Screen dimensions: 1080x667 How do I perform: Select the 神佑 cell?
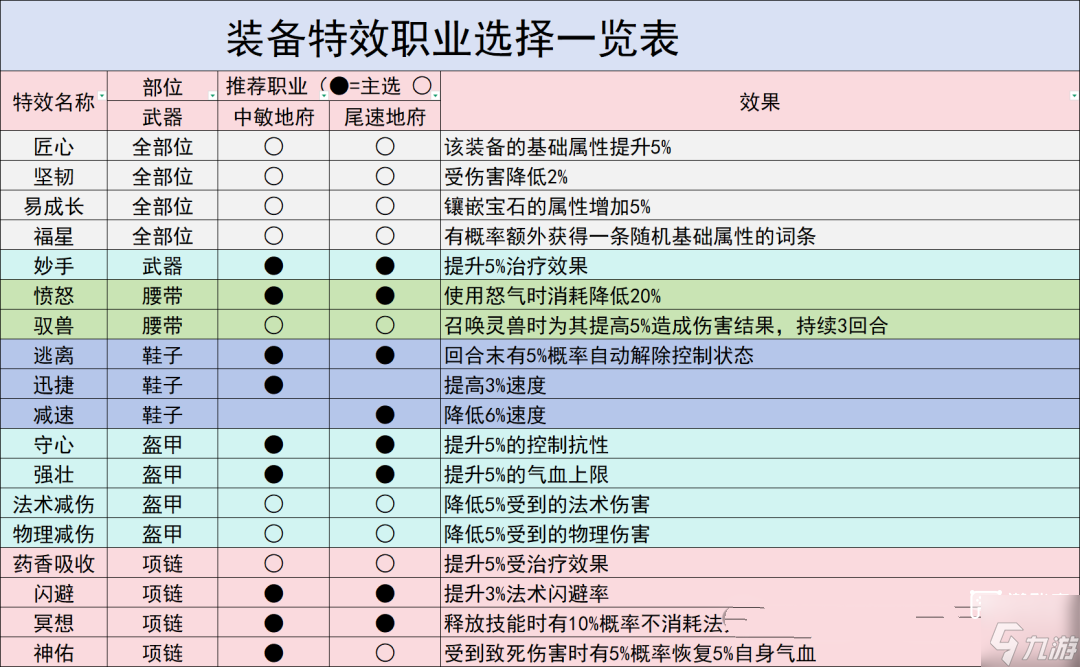coord(54,653)
